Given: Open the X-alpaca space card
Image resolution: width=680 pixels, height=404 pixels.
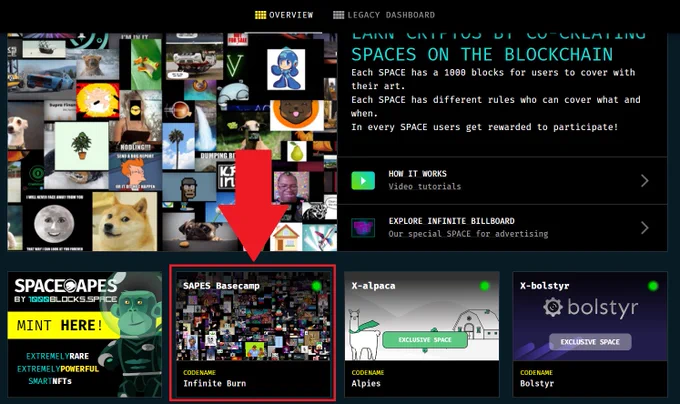Looking at the screenshot, I should click(422, 334).
